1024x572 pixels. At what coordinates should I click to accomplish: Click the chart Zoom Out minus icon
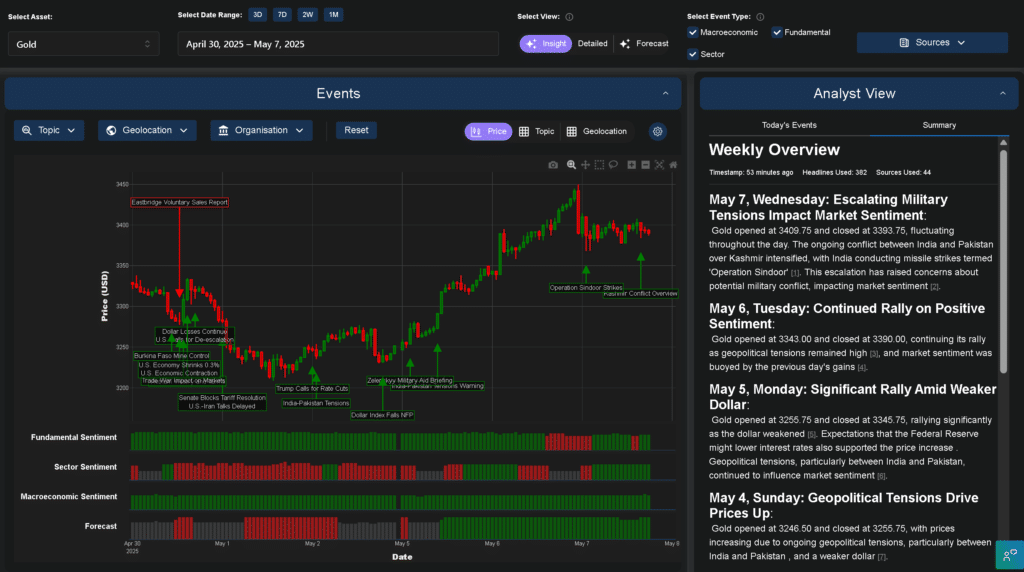pyautogui.click(x=645, y=165)
